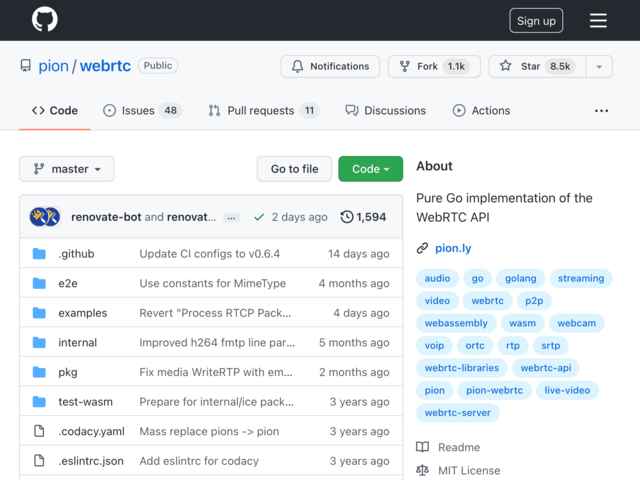Open the Discussions tab

(386, 111)
